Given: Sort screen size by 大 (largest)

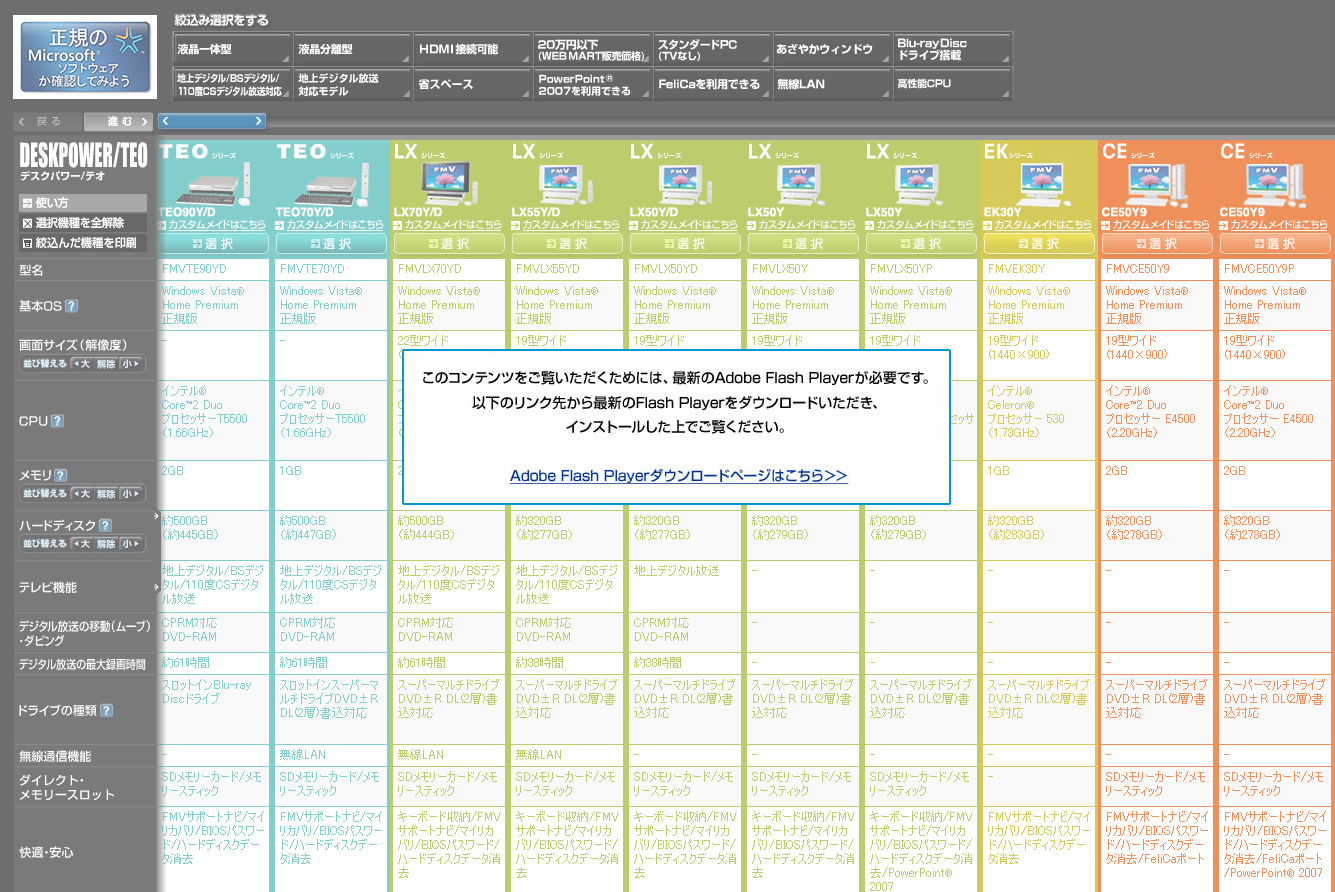Looking at the screenshot, I should tap(81, 363).
